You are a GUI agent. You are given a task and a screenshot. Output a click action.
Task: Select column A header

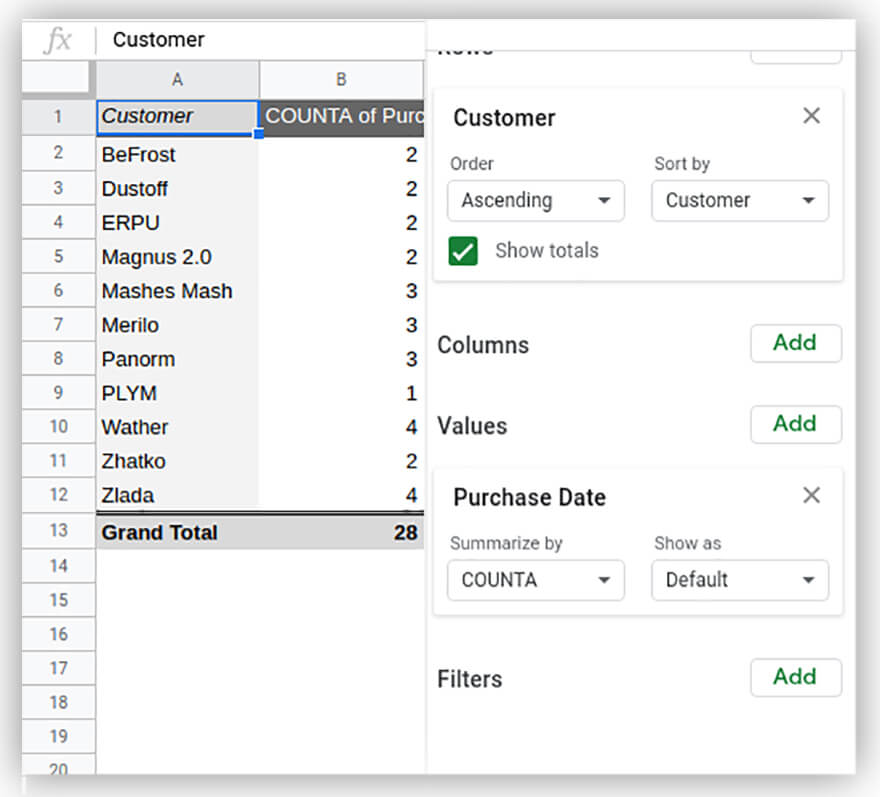(x=177, y=80)
